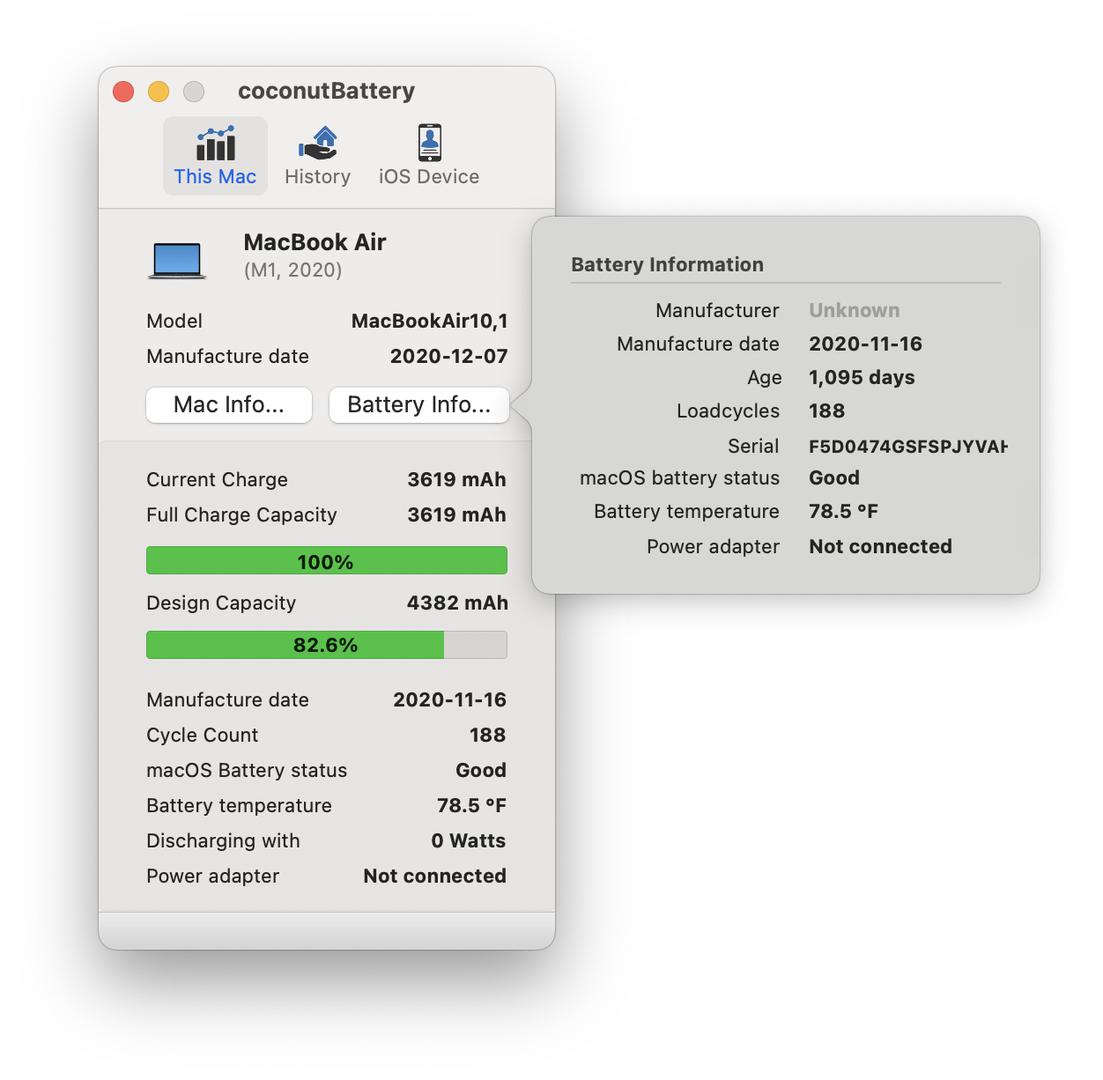Click the macOS battery status label in popover

point(679,478)
